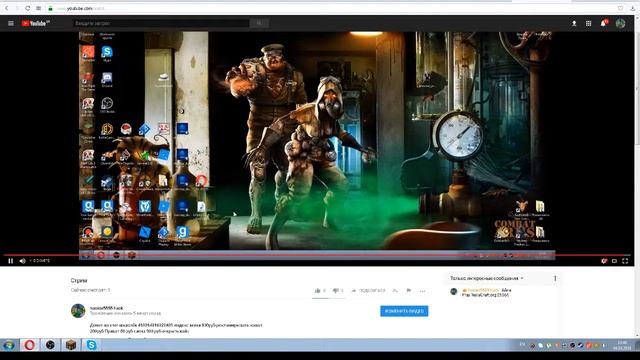This screenshot has height=360, width=640.
Task: Open the notifications bell
Action: coord(603,23)
